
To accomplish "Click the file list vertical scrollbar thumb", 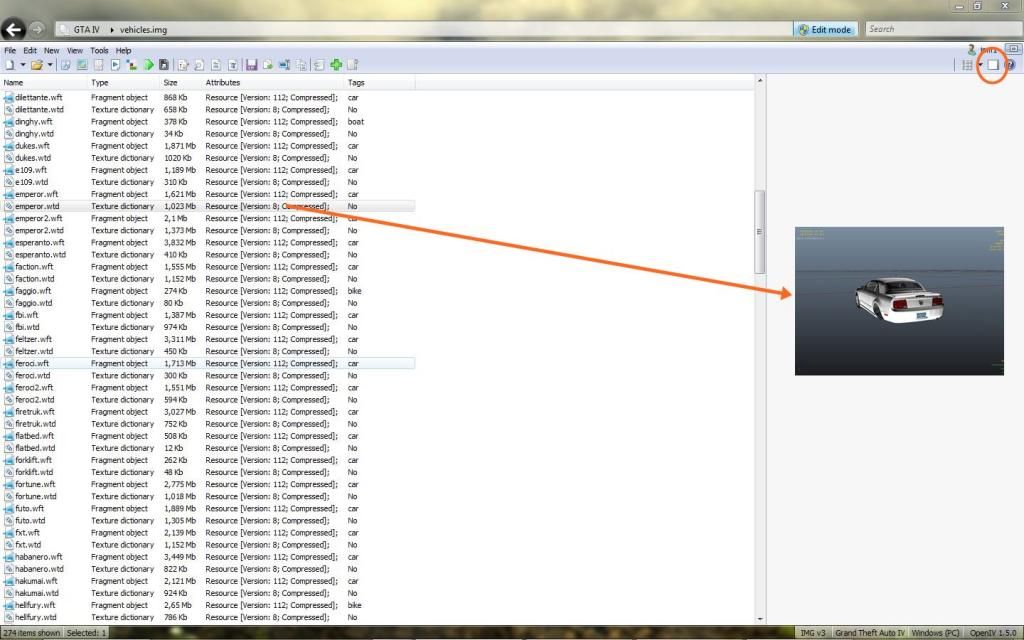I will (x=759, y=230).
